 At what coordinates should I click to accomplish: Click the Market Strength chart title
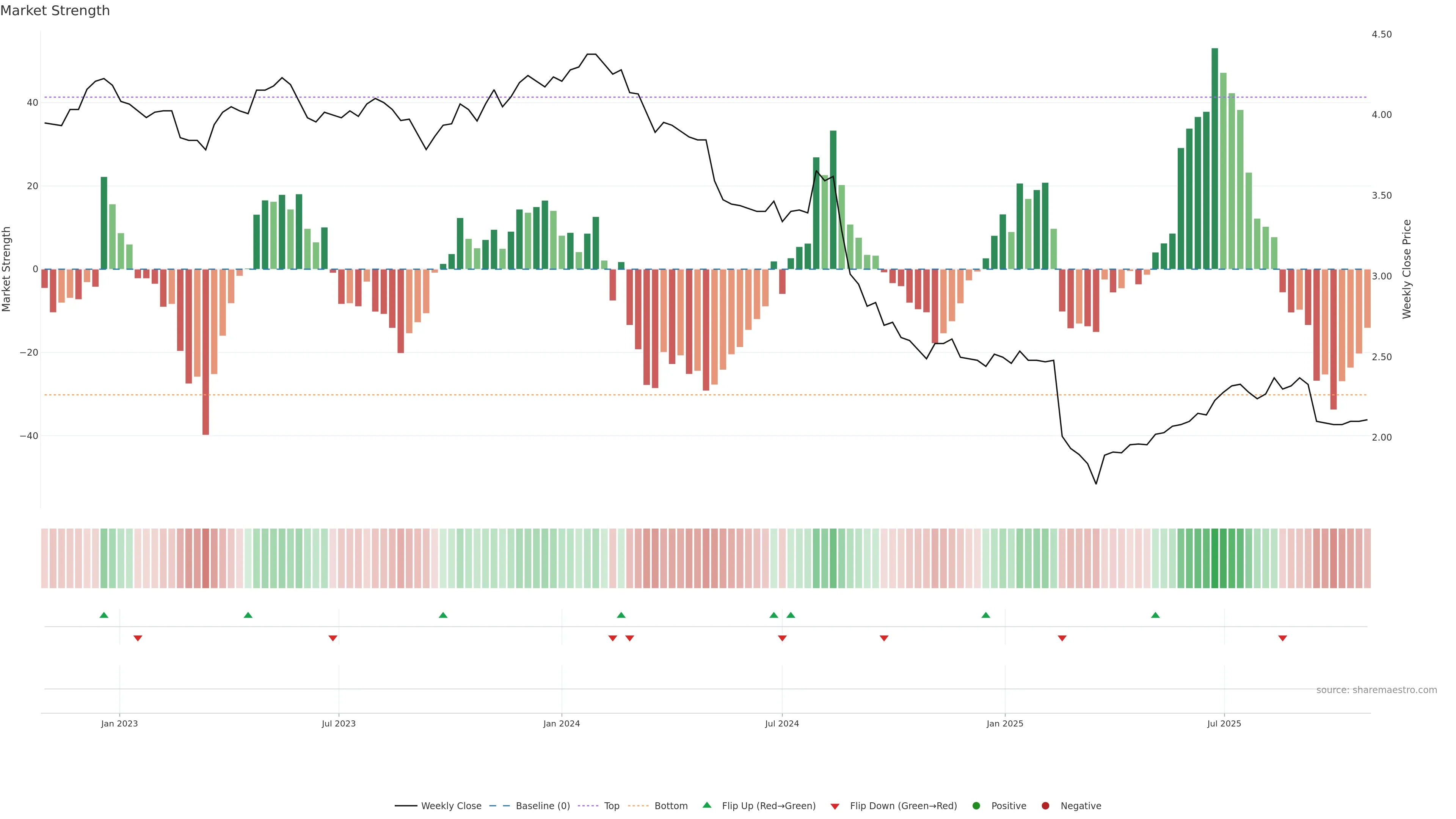(x=55, y=11)
